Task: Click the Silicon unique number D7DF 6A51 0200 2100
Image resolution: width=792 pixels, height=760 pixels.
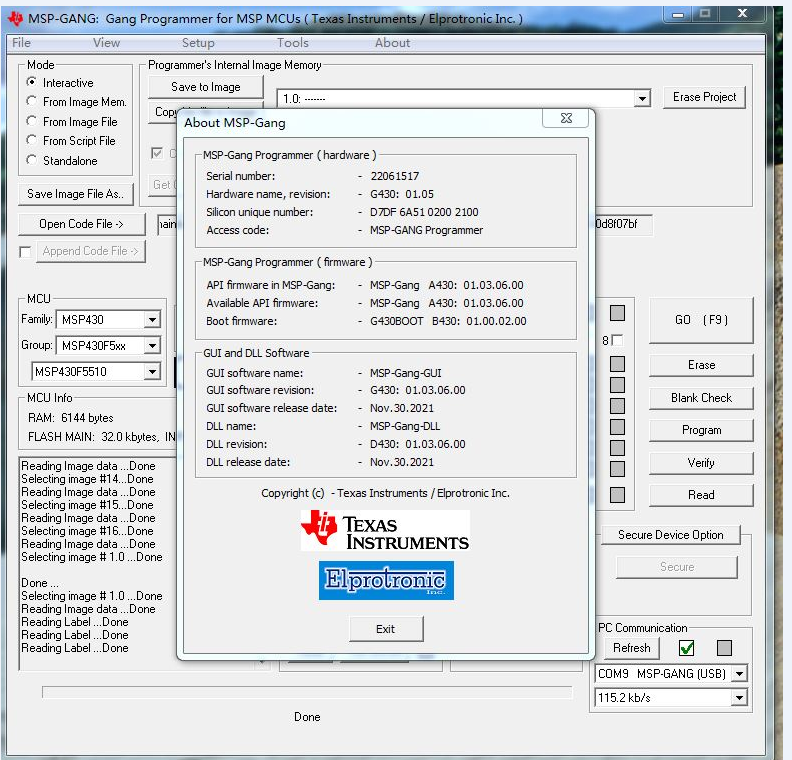Action: 424,212
